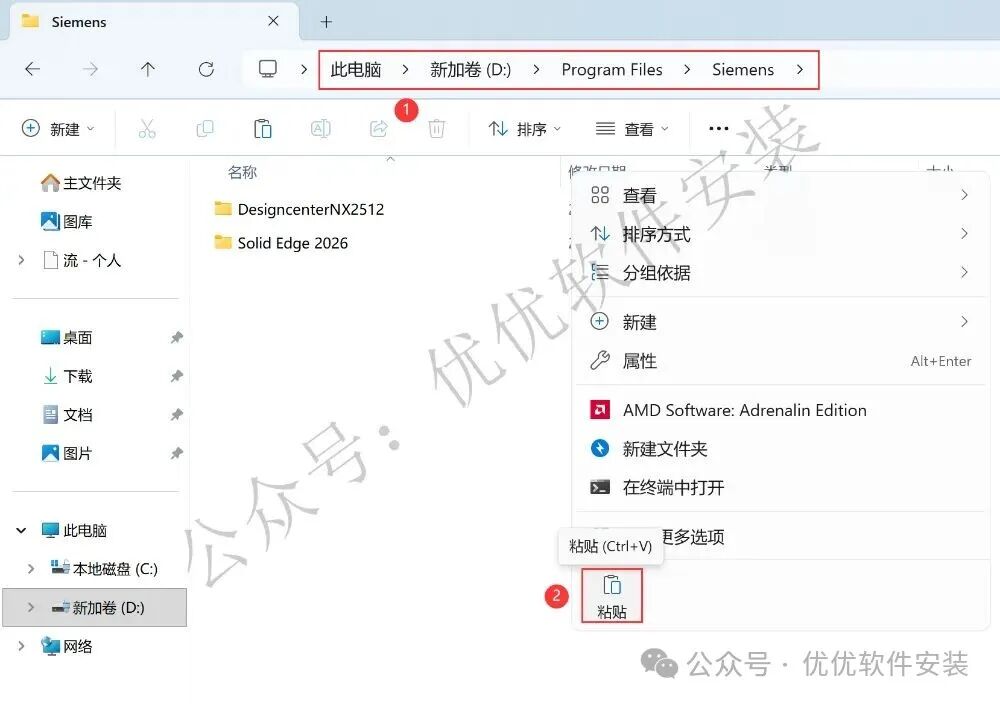Viewport: 1000px width, 704px height.
Task: Open 新建 submenu in context menu
Action: click(781, 322)
